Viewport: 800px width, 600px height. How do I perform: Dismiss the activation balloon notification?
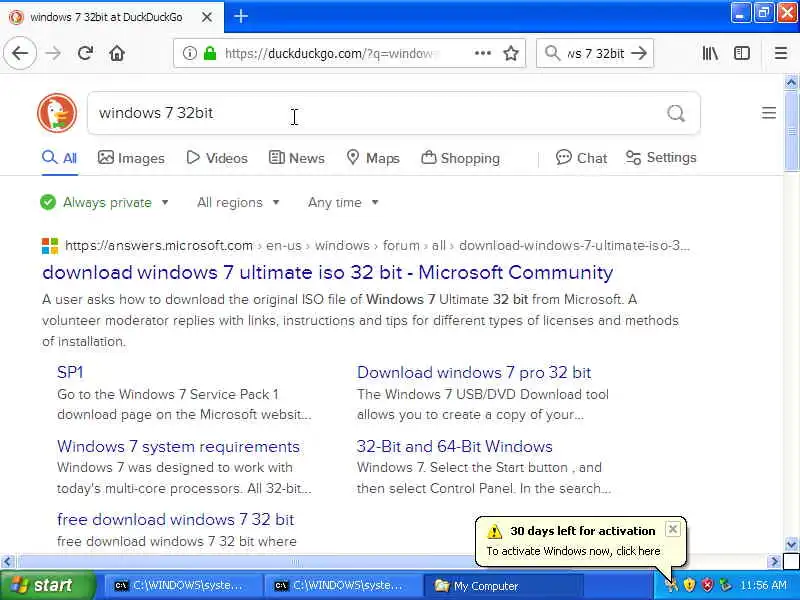[x=672, y=529]
